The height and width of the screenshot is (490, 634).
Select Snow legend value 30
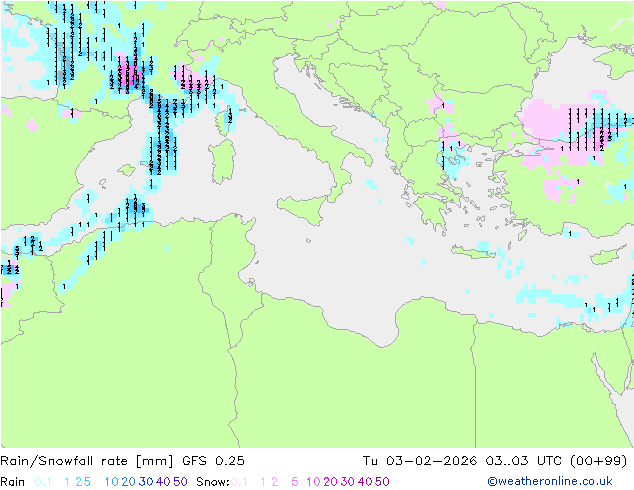point(348,482)
